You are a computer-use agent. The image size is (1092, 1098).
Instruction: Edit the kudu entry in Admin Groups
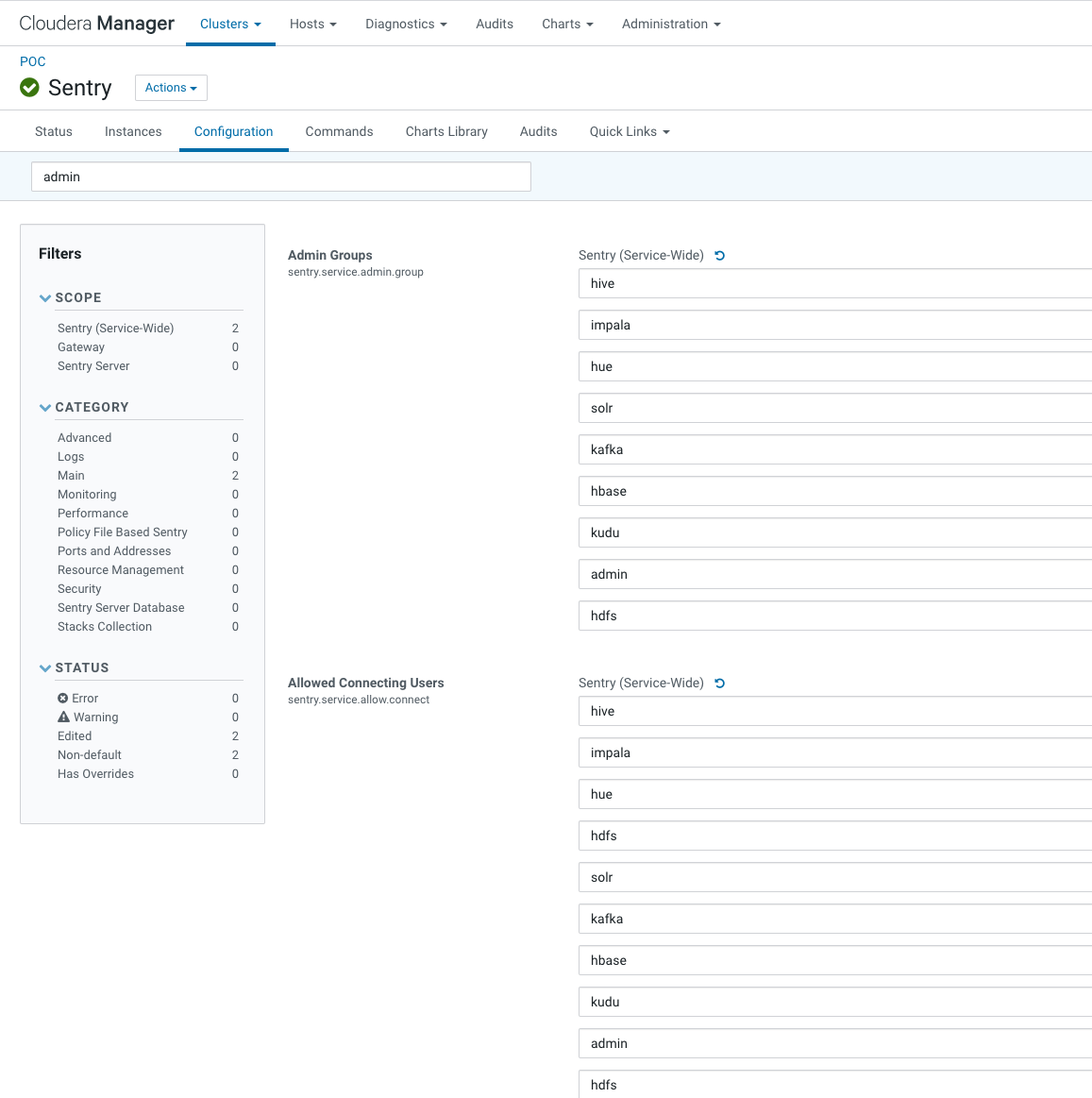[835, 532]
